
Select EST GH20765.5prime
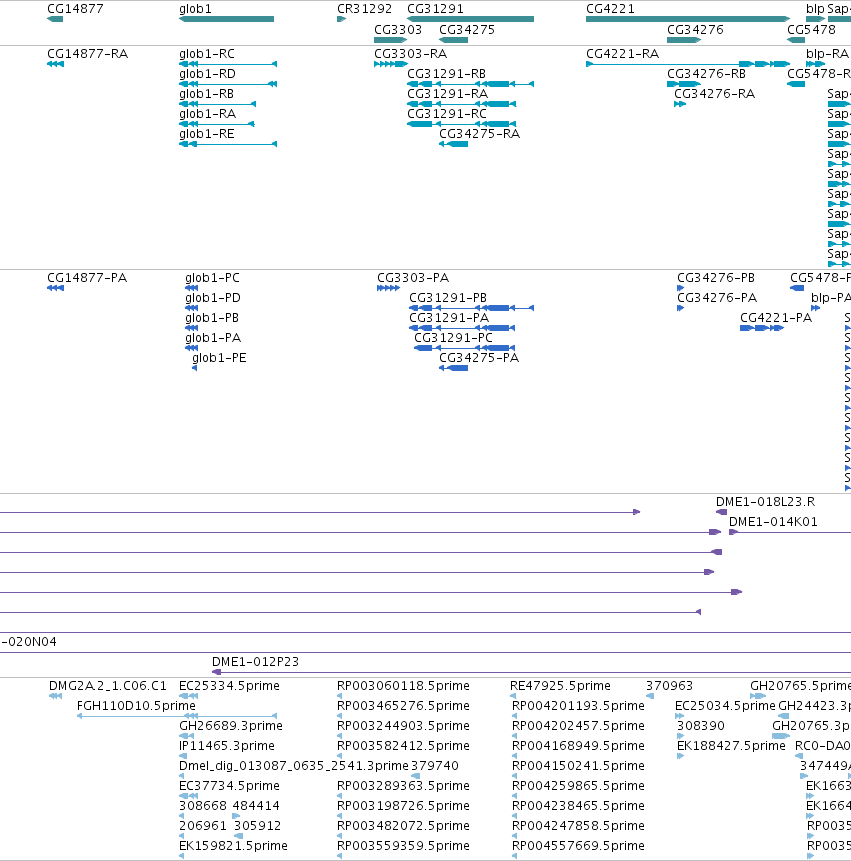coord(800,686)
